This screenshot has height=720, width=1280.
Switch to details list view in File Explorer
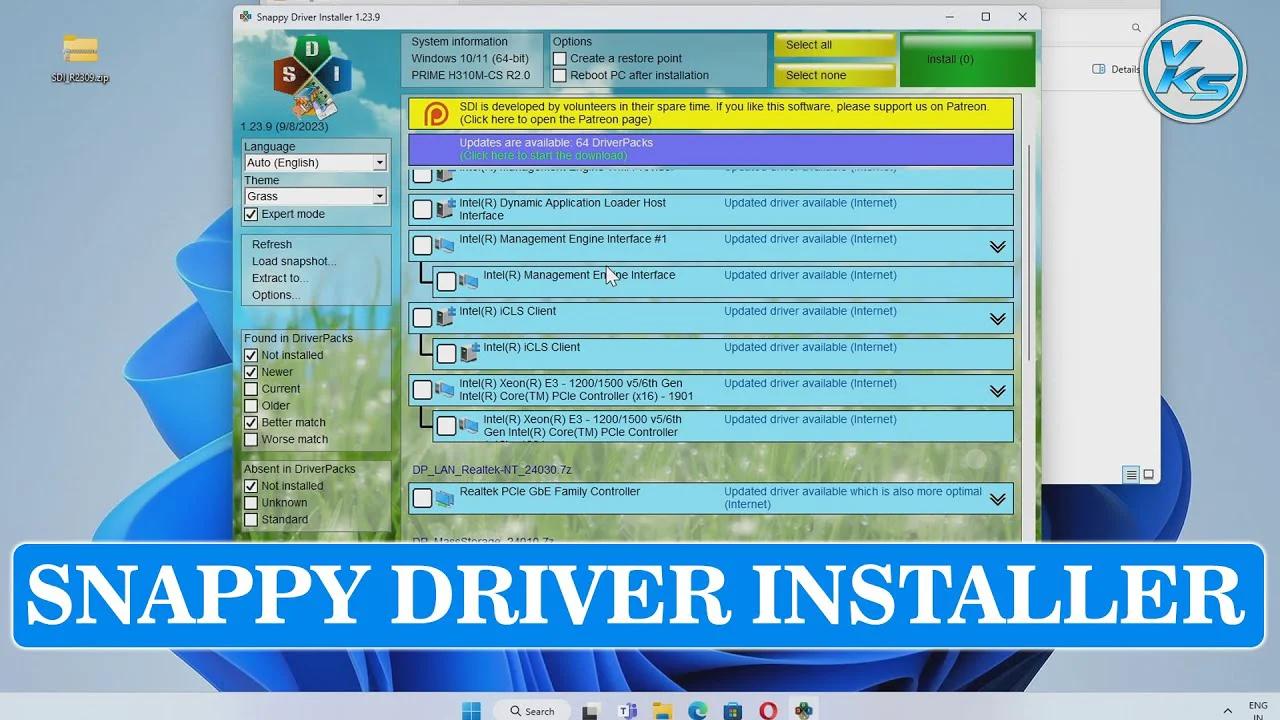1131,475
